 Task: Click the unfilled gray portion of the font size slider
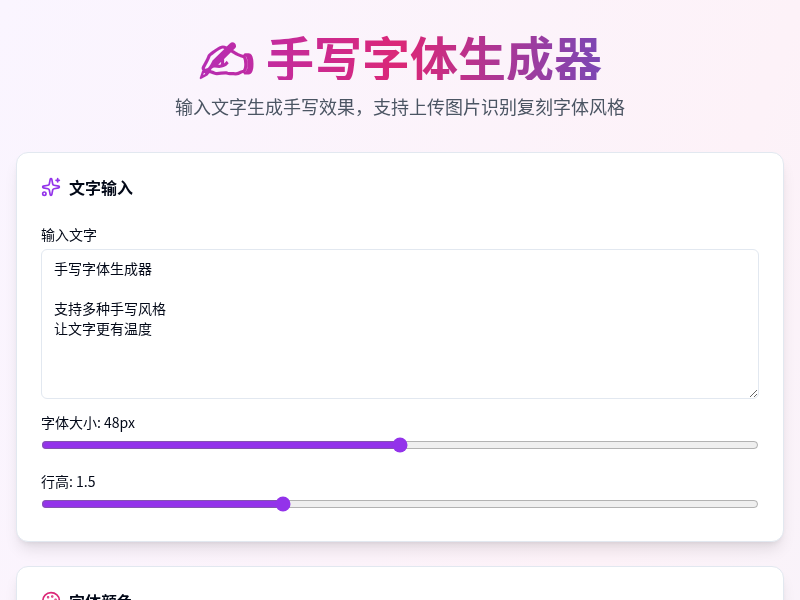pos(580,445)
